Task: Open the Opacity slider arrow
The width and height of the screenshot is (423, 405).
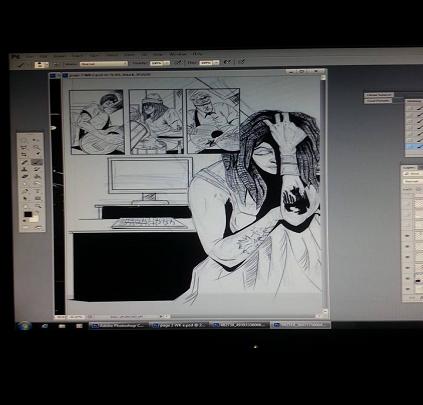Action: pos(166,63)
